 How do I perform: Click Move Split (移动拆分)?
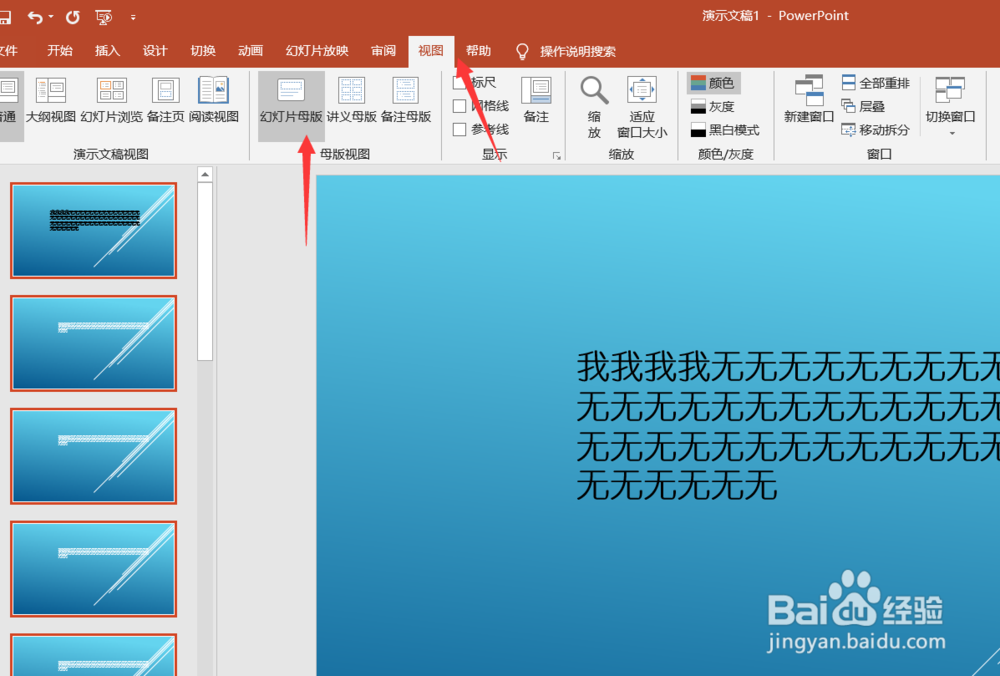[876, 130]
